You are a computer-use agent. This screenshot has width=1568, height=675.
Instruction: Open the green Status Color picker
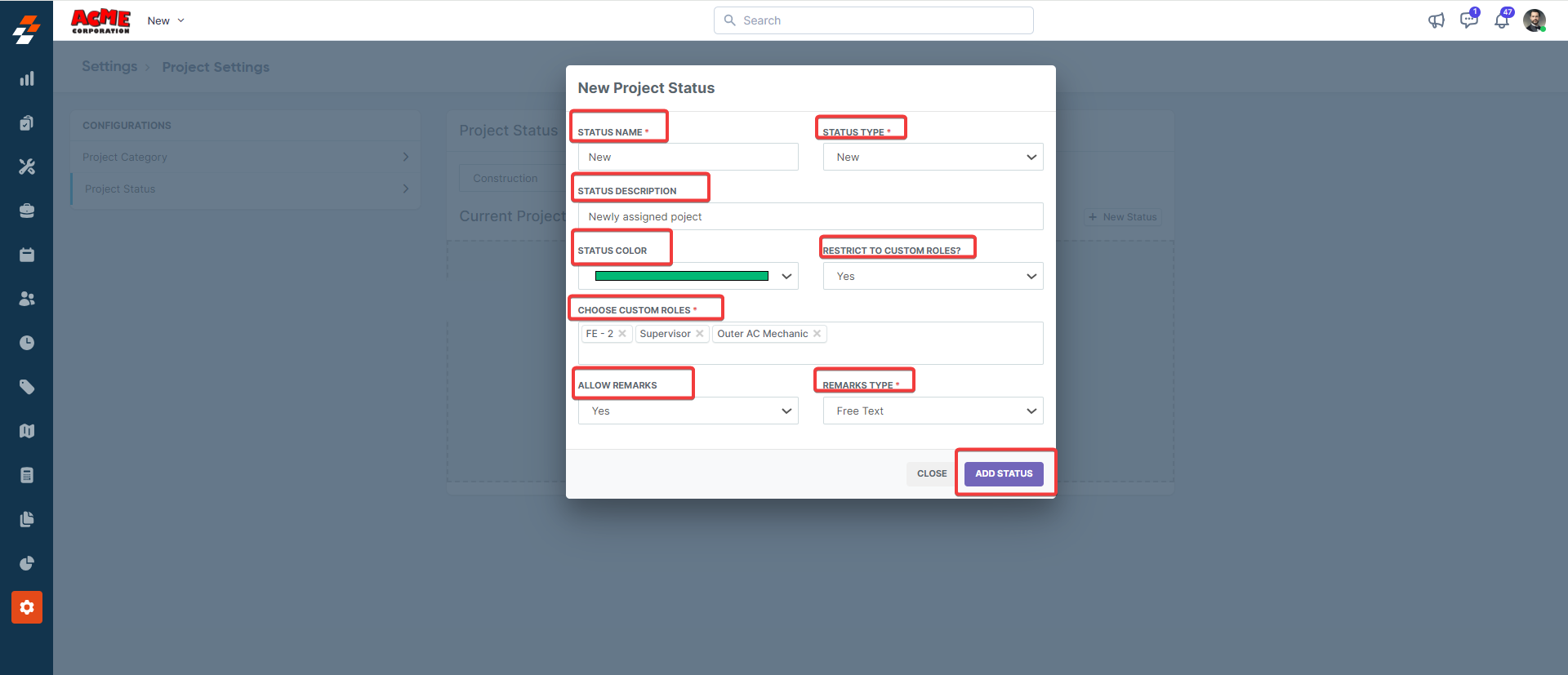click(x=688, y=276)
